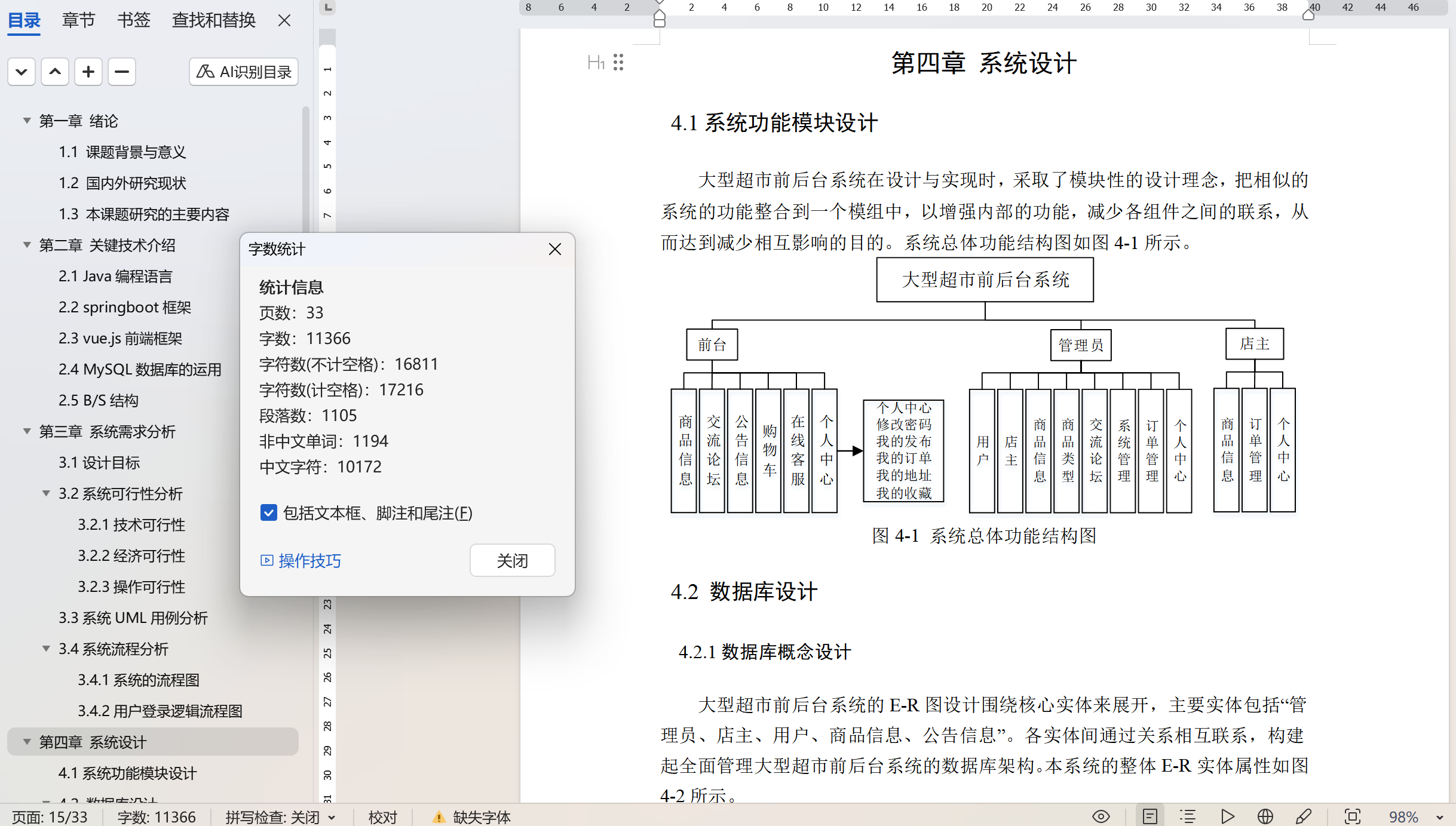
Task: Click the AI识别目录 button
Action: click(244, 72)
